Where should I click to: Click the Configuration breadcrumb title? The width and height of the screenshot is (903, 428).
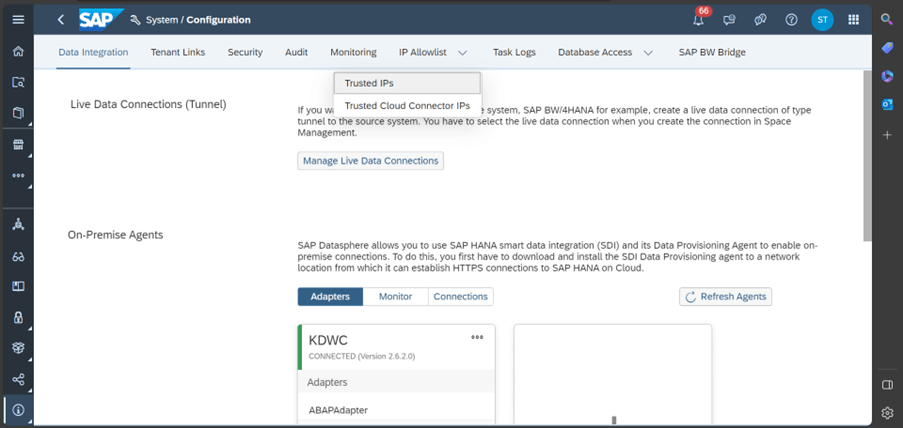(x=218, y=20)
